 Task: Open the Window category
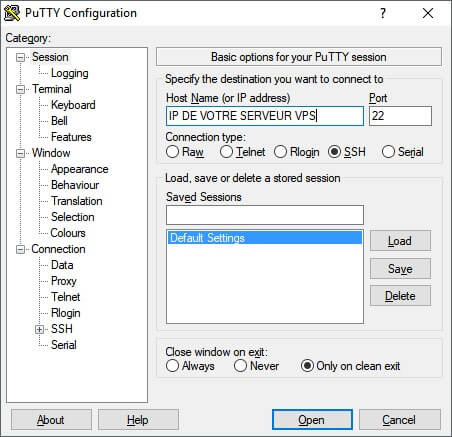(x=51, y=153)
